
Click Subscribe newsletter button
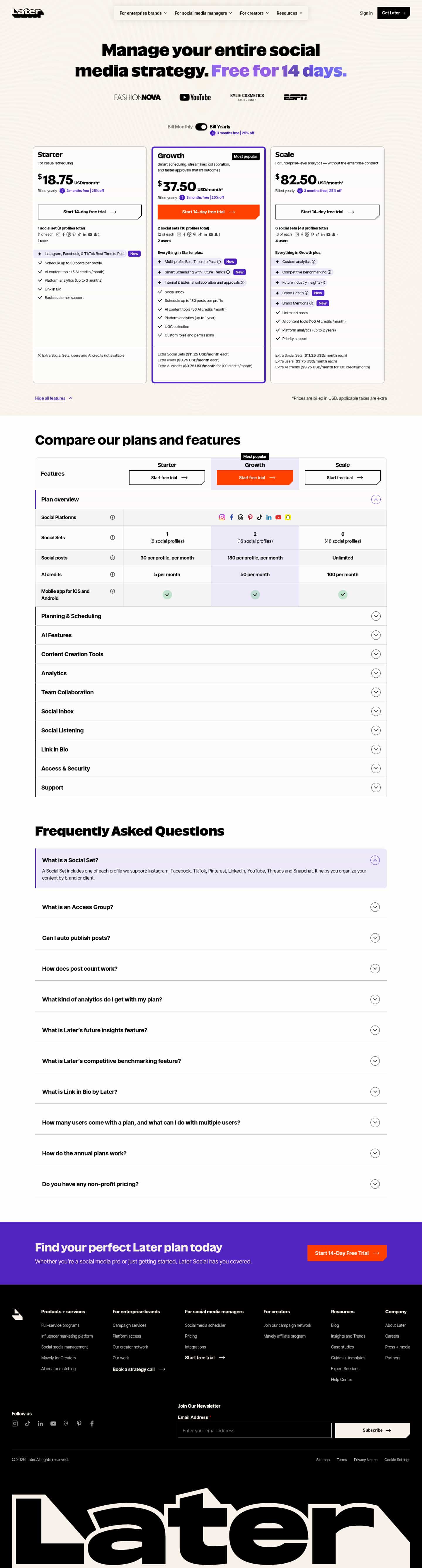pos(373,1431)
